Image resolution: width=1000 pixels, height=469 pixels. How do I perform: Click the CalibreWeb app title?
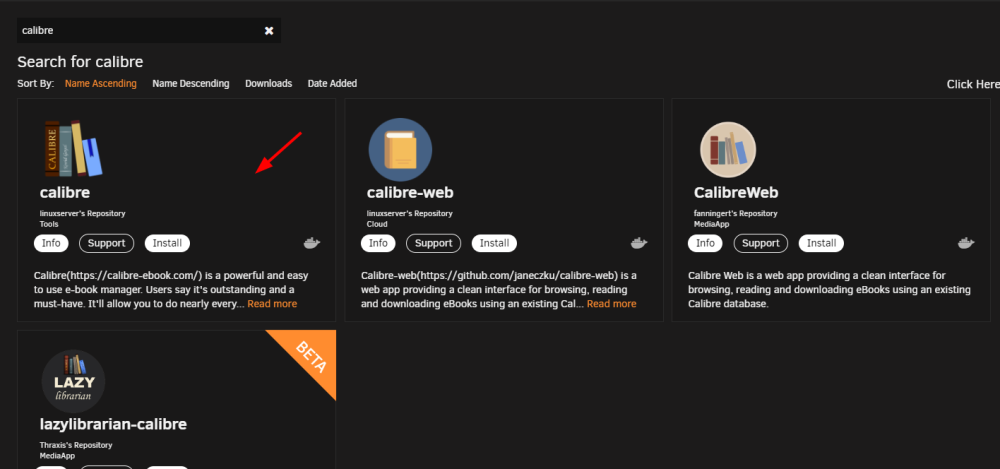coord(736,193)
